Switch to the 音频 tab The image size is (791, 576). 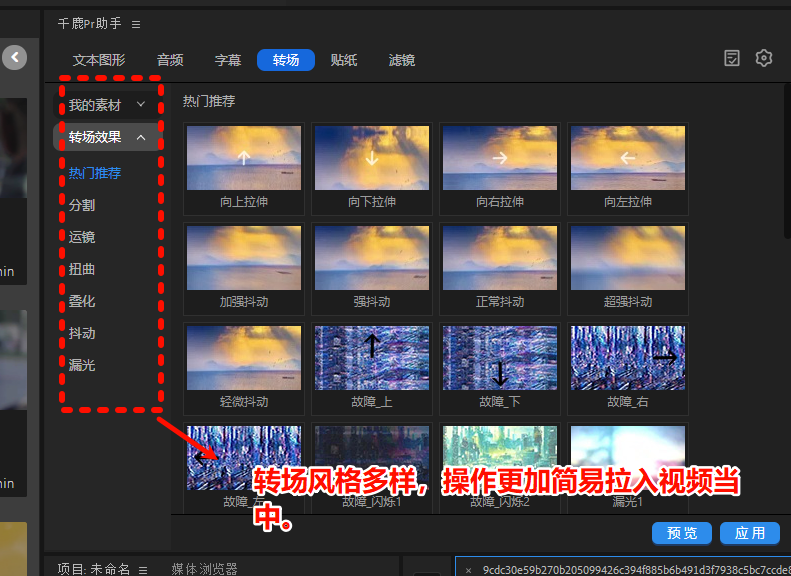tap(170, 60)
